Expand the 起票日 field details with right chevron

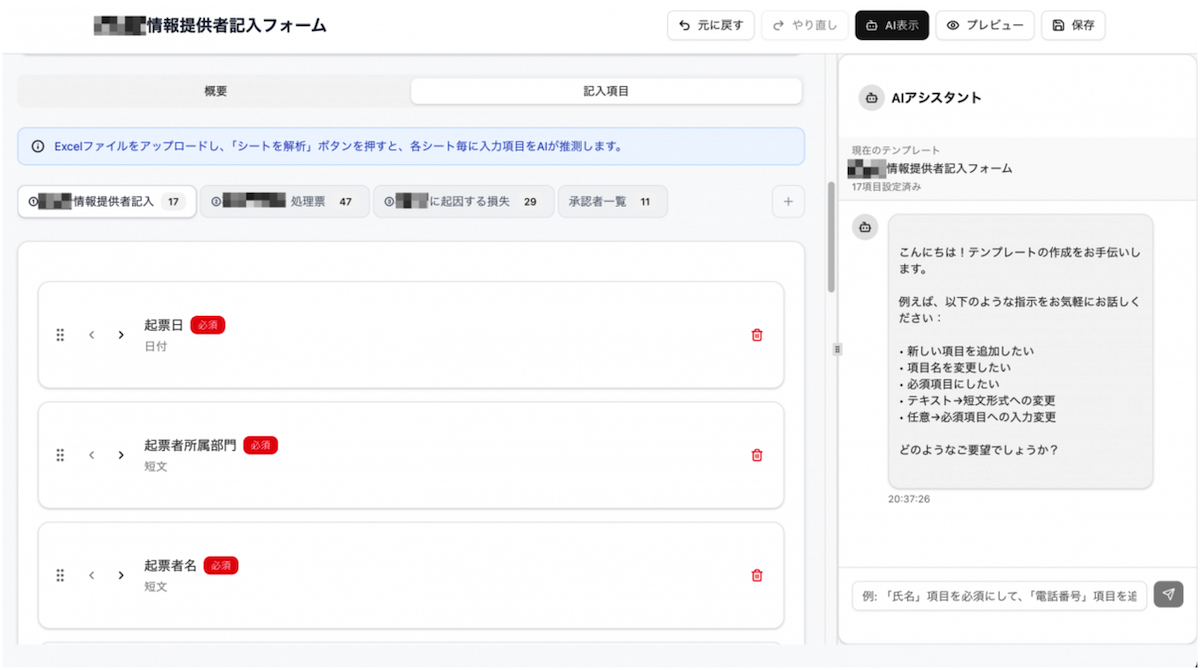point(121,335)
